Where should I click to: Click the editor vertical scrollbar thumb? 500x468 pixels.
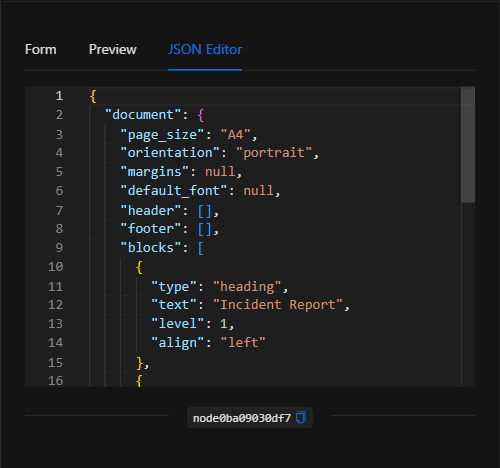[468, 145]
